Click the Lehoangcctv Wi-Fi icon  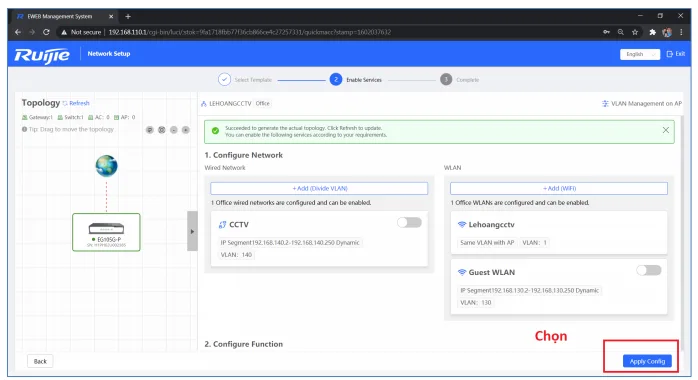pyautogui.click(x=462, y=225)
